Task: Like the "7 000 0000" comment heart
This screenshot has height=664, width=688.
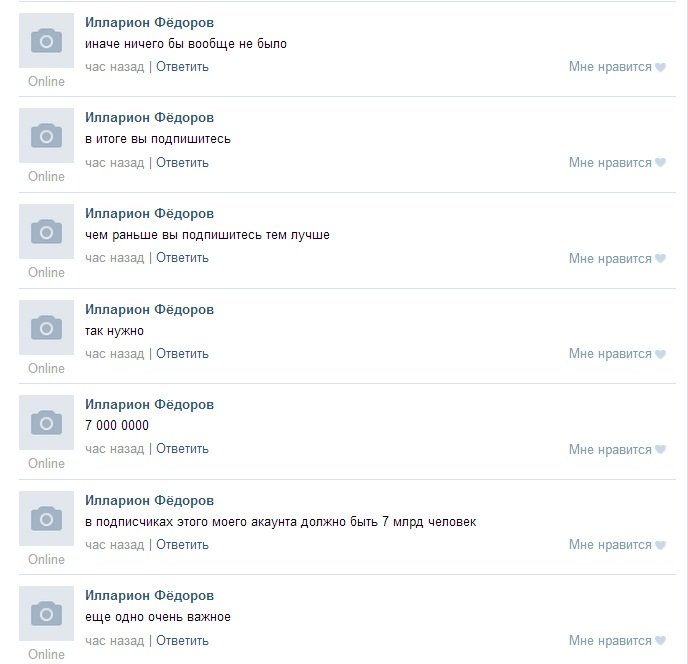Action: tap(660, 450)
